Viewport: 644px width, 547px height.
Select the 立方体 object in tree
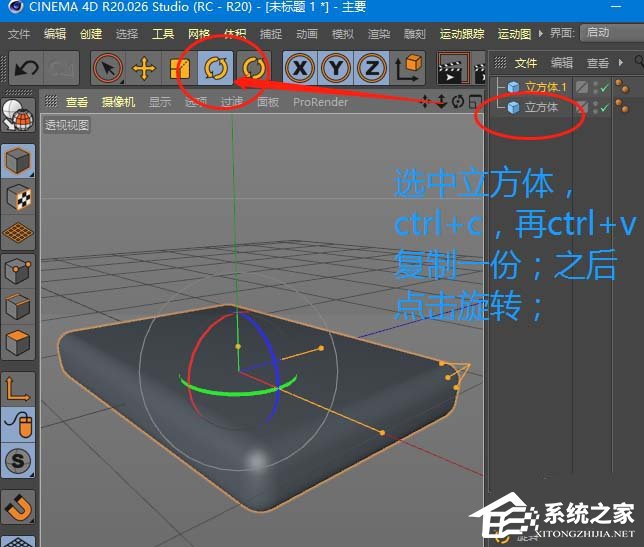(x=541, y=108)
